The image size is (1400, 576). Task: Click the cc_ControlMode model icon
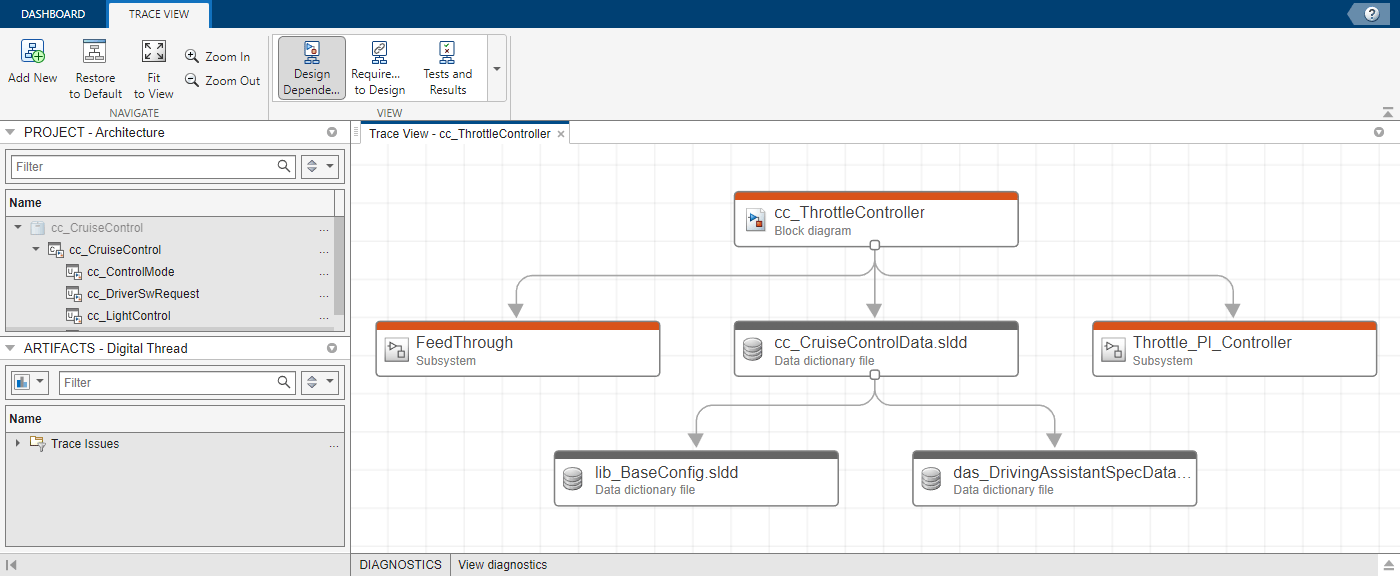click(x=73, y=272)
